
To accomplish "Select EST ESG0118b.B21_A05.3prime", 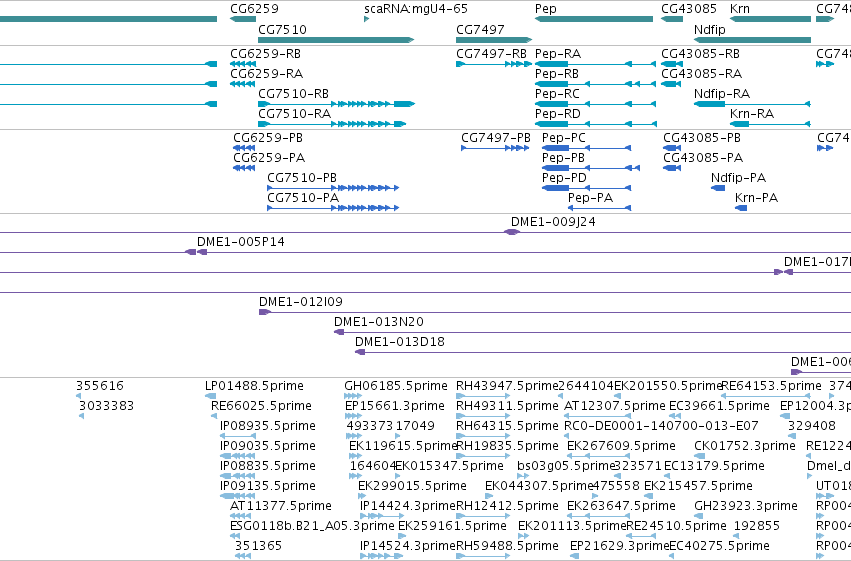I will coord(312,526).
